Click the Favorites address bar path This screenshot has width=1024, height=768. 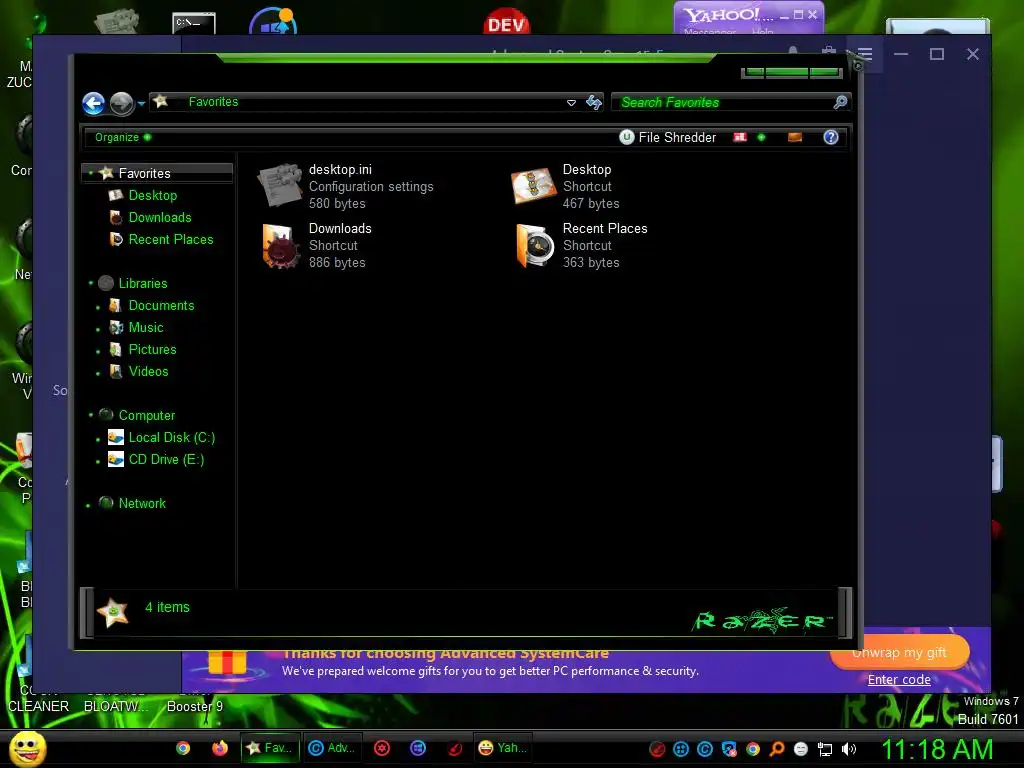[x=214, y=102]
